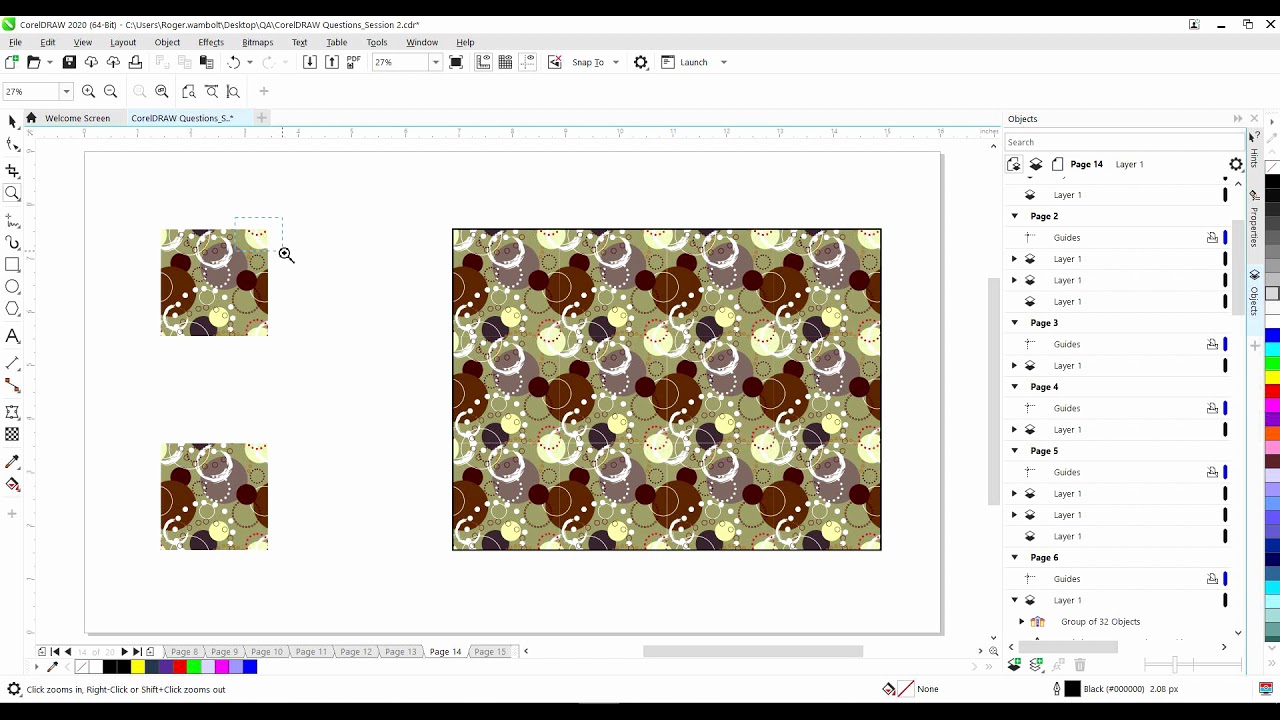Click the Zoom out magnifier icon
Viewport: 1280px width, 720px height.
click(x=111, y=91)
